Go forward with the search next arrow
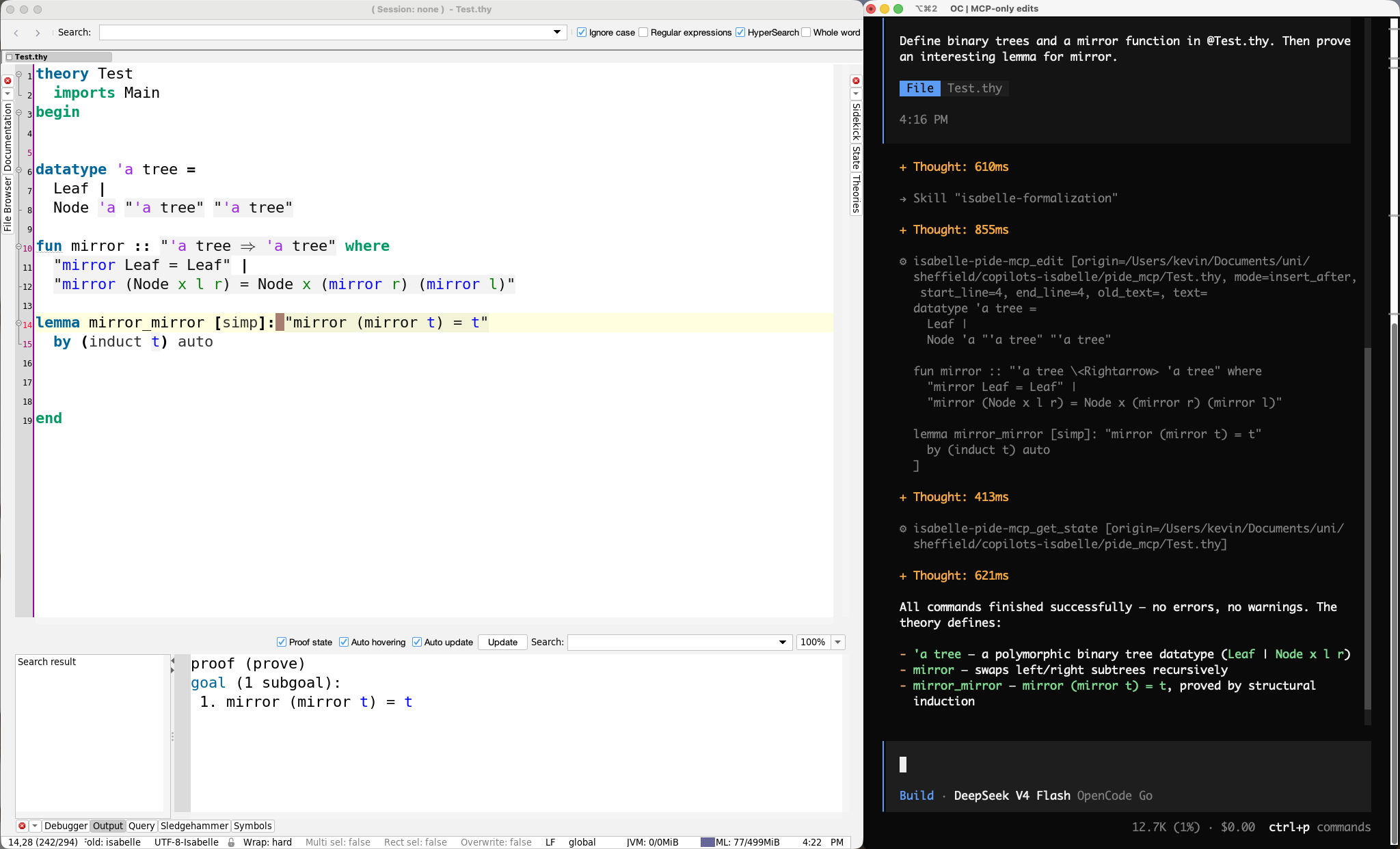Viewport: 1400px width, 849px height. click(x=38, y=33)
